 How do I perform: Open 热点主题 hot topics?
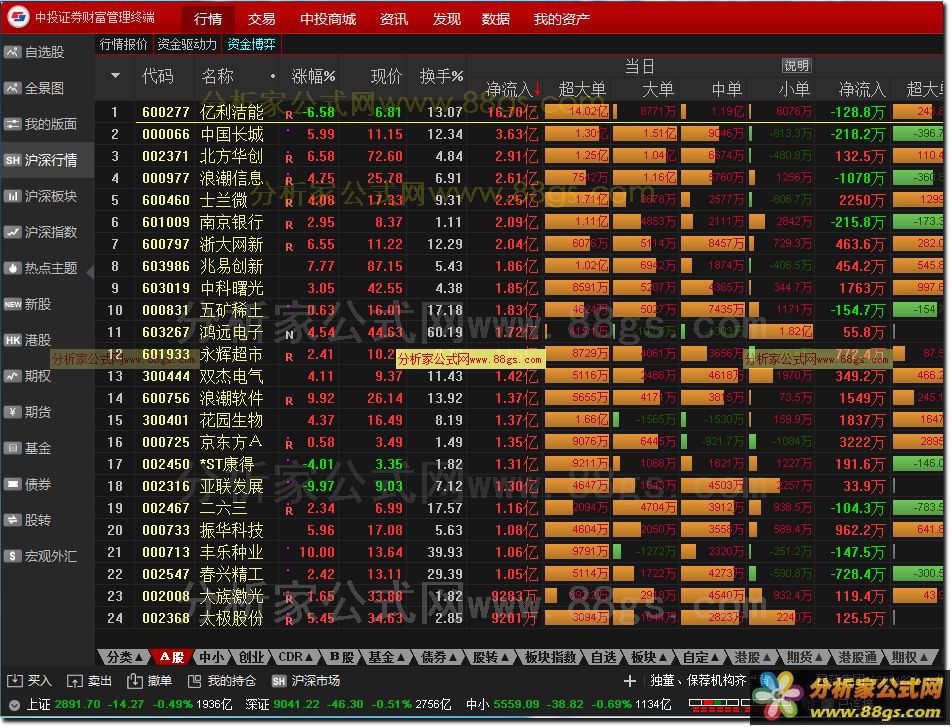[41, 268]
